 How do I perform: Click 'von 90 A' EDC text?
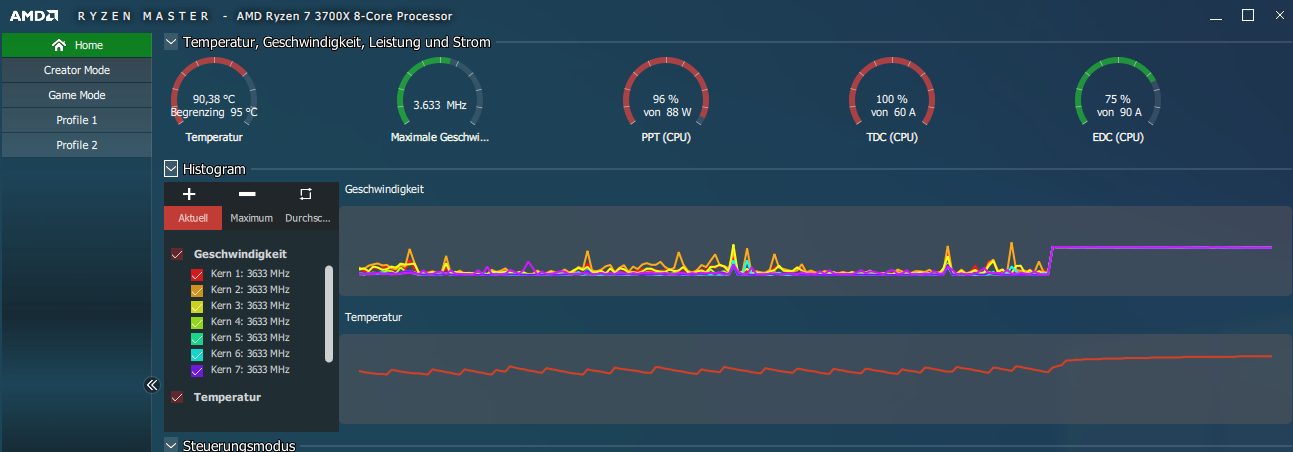pyautogui.click(x=1117, y=112)
